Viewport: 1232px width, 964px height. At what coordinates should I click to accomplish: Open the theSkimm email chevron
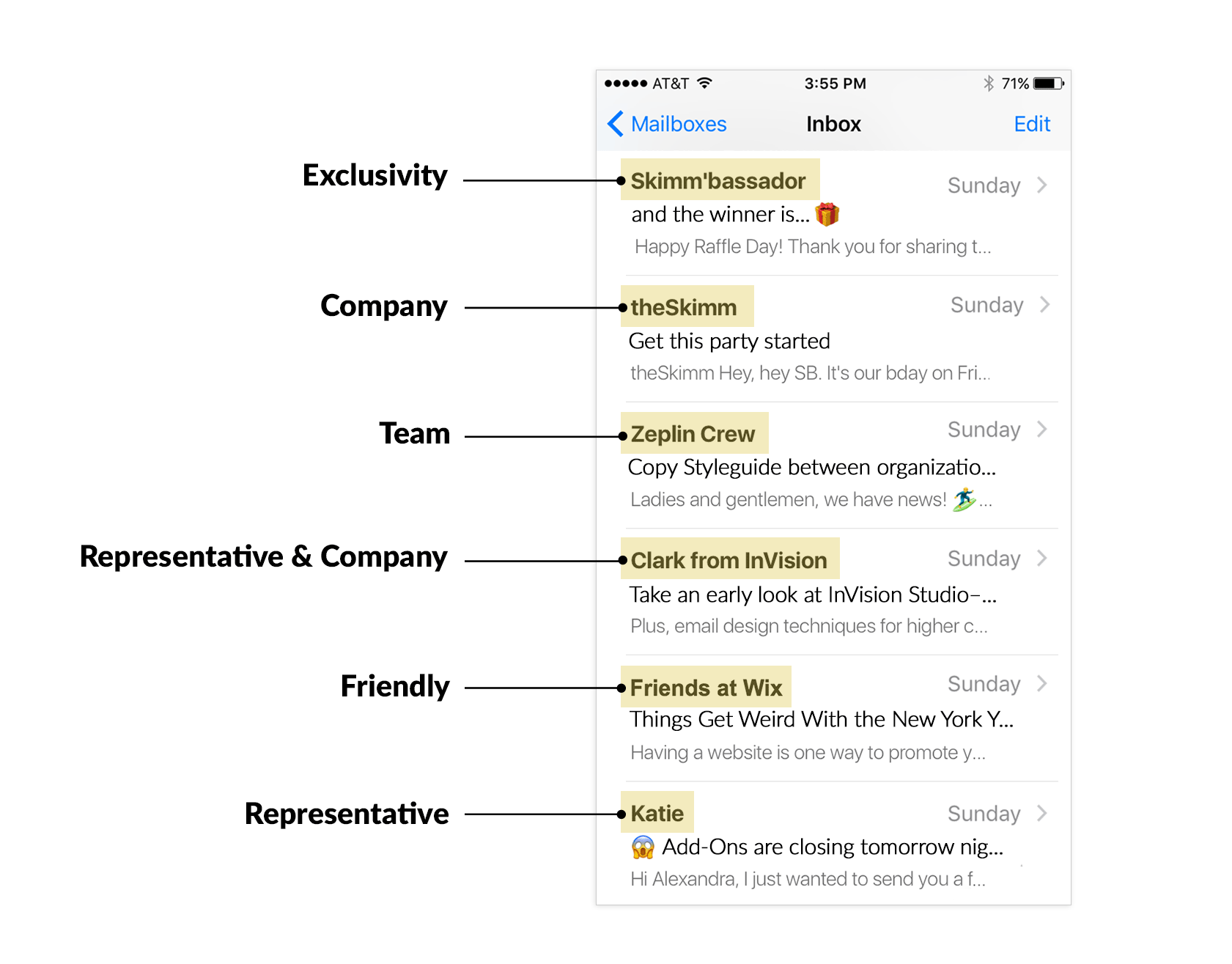[x=1045, y=304]
